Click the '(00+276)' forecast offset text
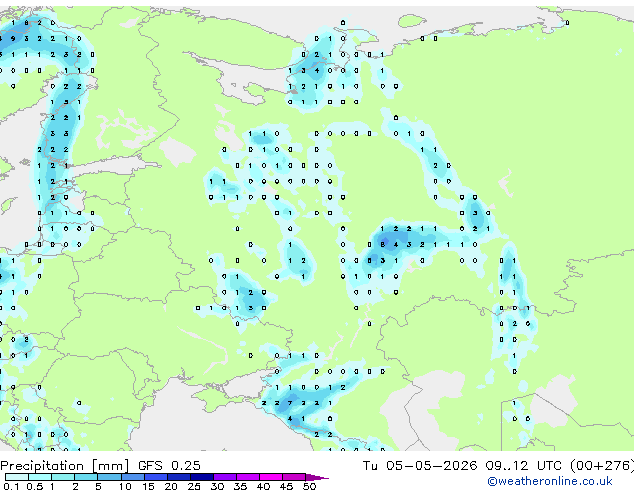 point(602,465)
